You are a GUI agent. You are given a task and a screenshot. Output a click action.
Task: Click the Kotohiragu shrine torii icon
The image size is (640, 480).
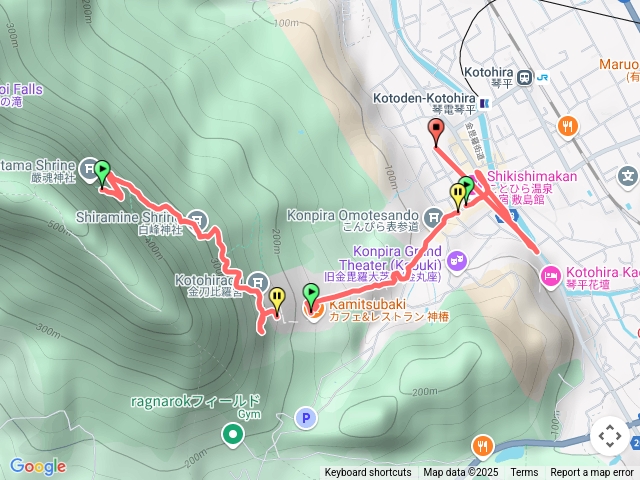pos(258,282)
